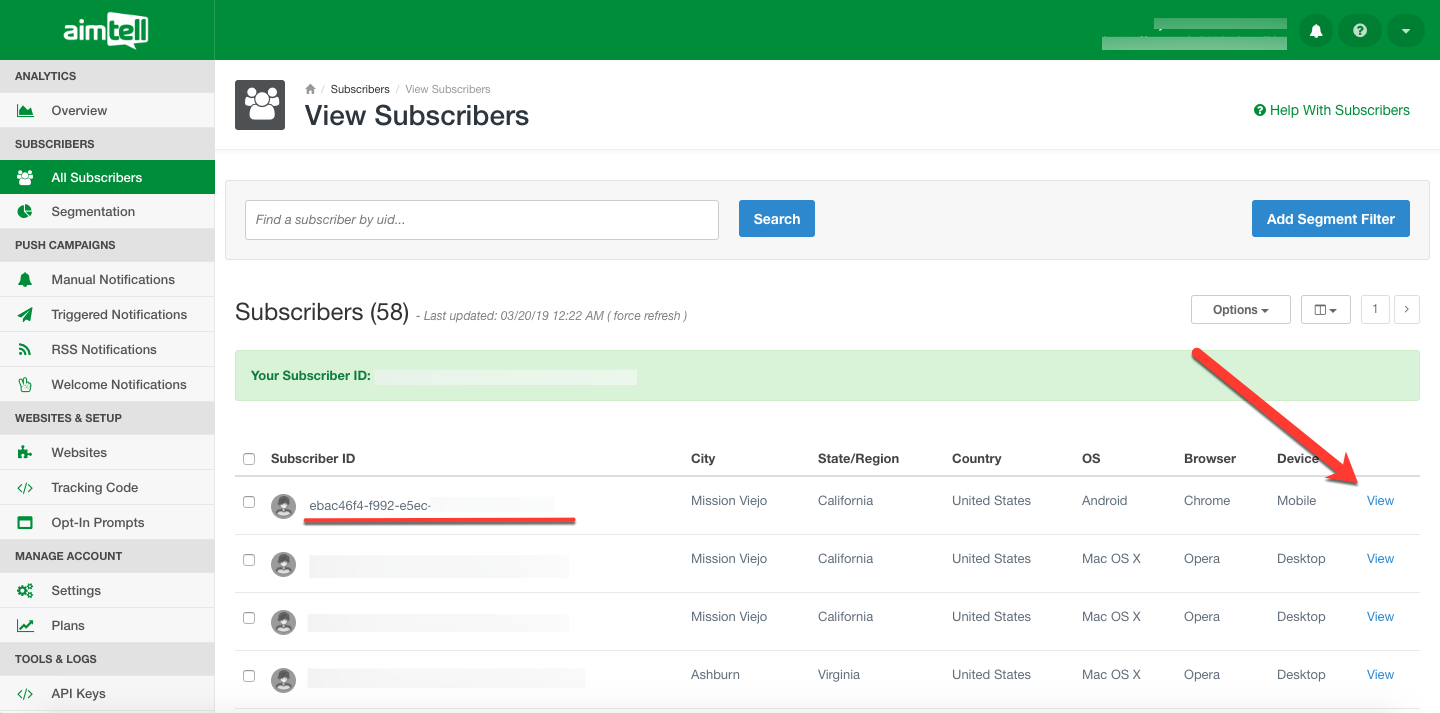The width and height of the screenshot is (1440, 713).
Task: Expand the column visibility dropdown
Action: tap(1325, 310)
